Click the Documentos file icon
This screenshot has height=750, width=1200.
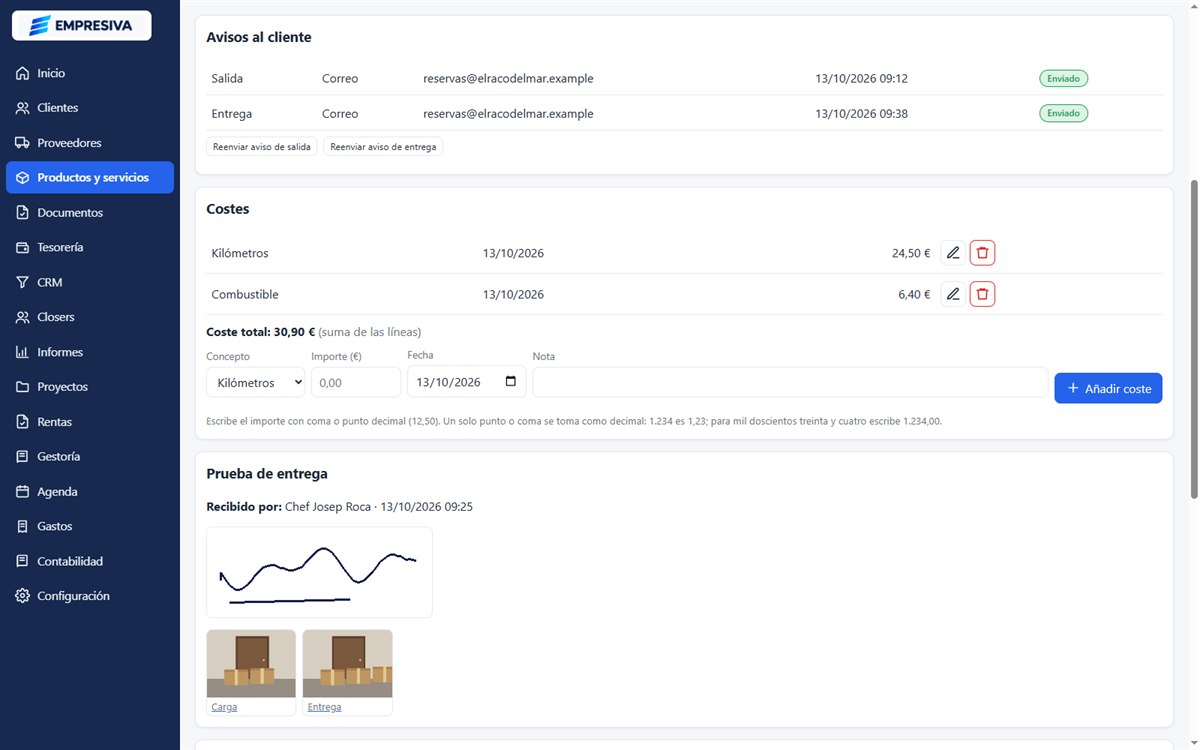[22, 212]
